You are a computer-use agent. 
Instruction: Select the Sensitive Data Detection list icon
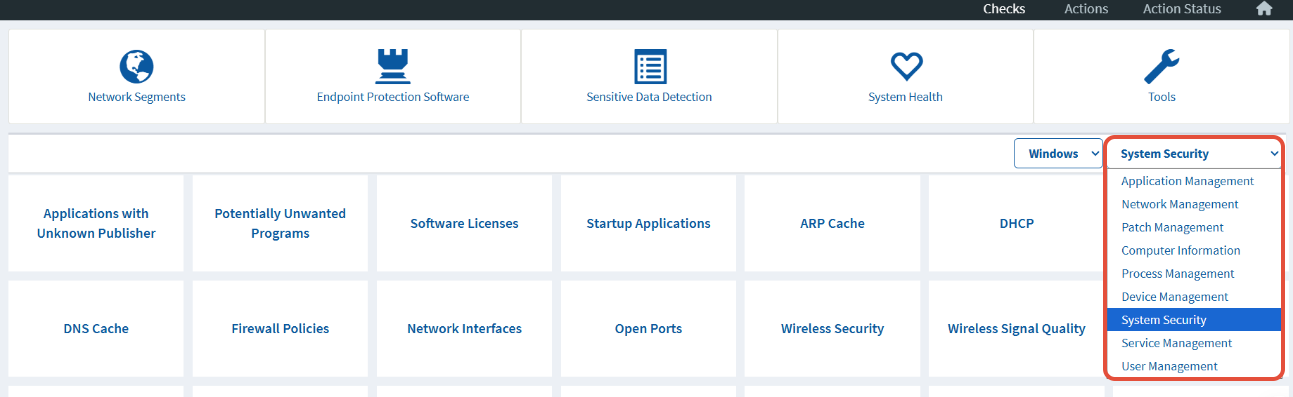point(650,67)
